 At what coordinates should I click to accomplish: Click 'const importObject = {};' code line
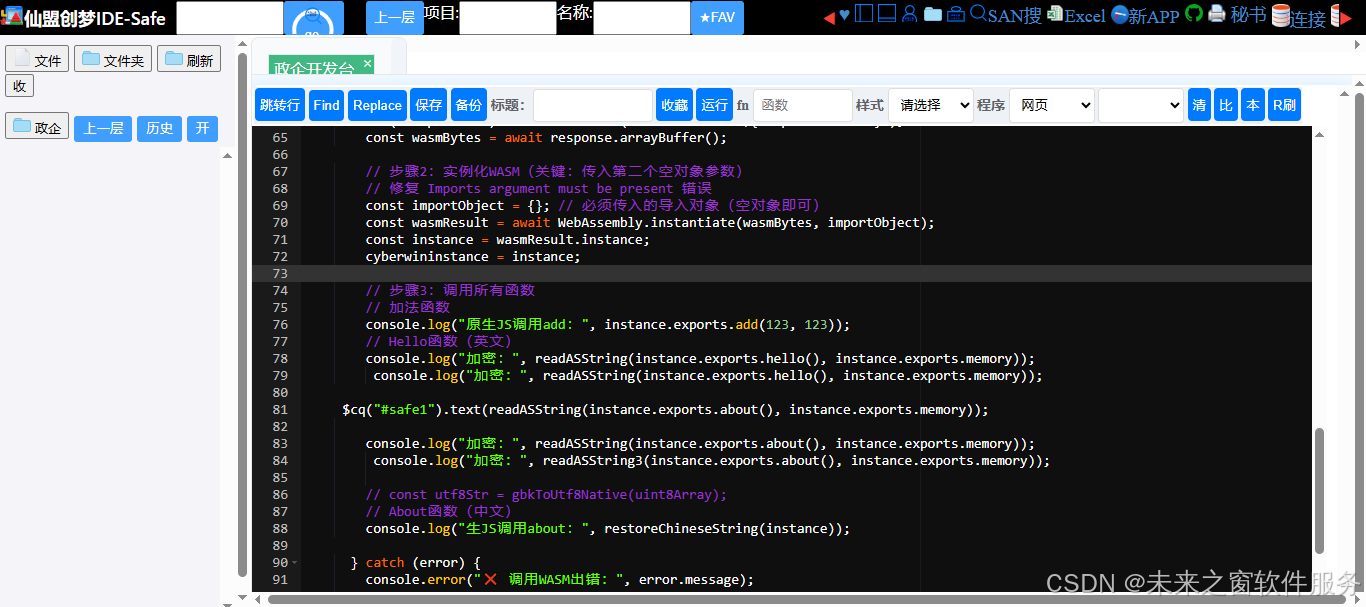[458, 206]
